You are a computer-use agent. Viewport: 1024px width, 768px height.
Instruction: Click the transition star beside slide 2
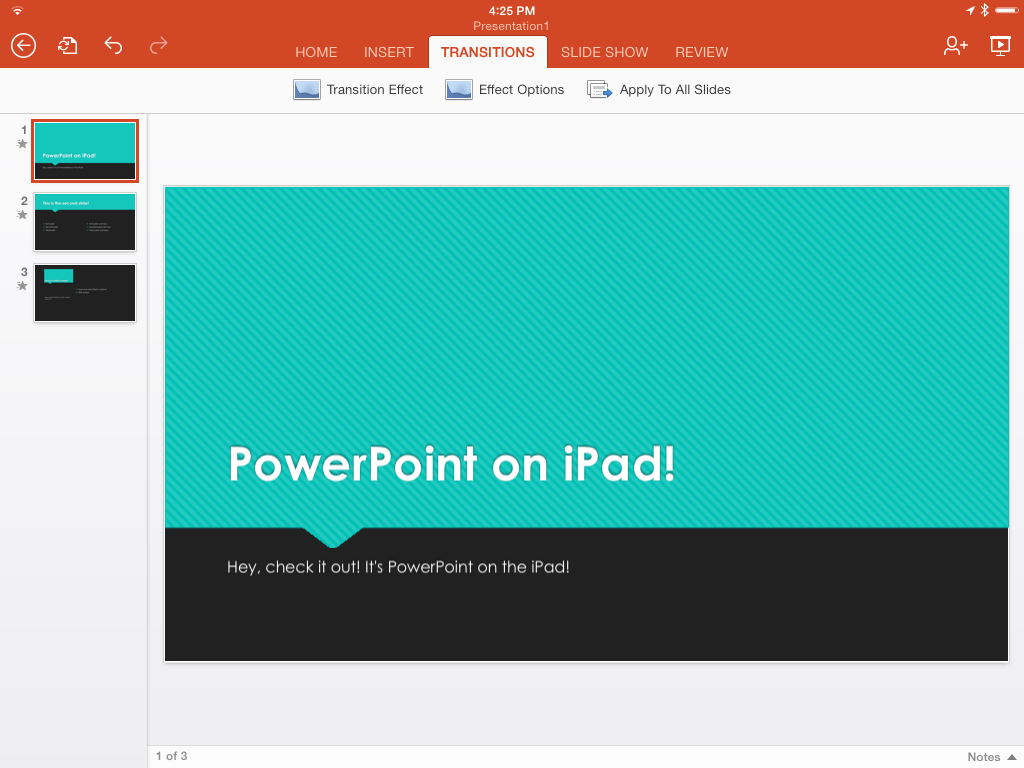(21, 216)
